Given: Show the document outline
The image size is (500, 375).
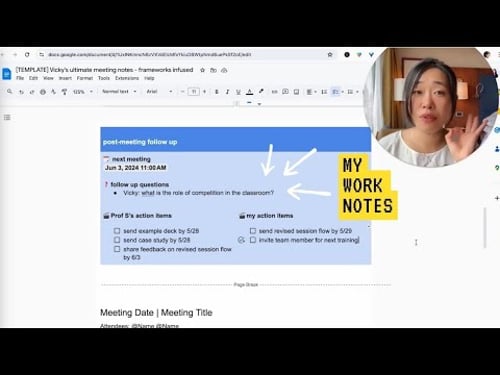Looking at the screenshot, I should tap(7, 117).
